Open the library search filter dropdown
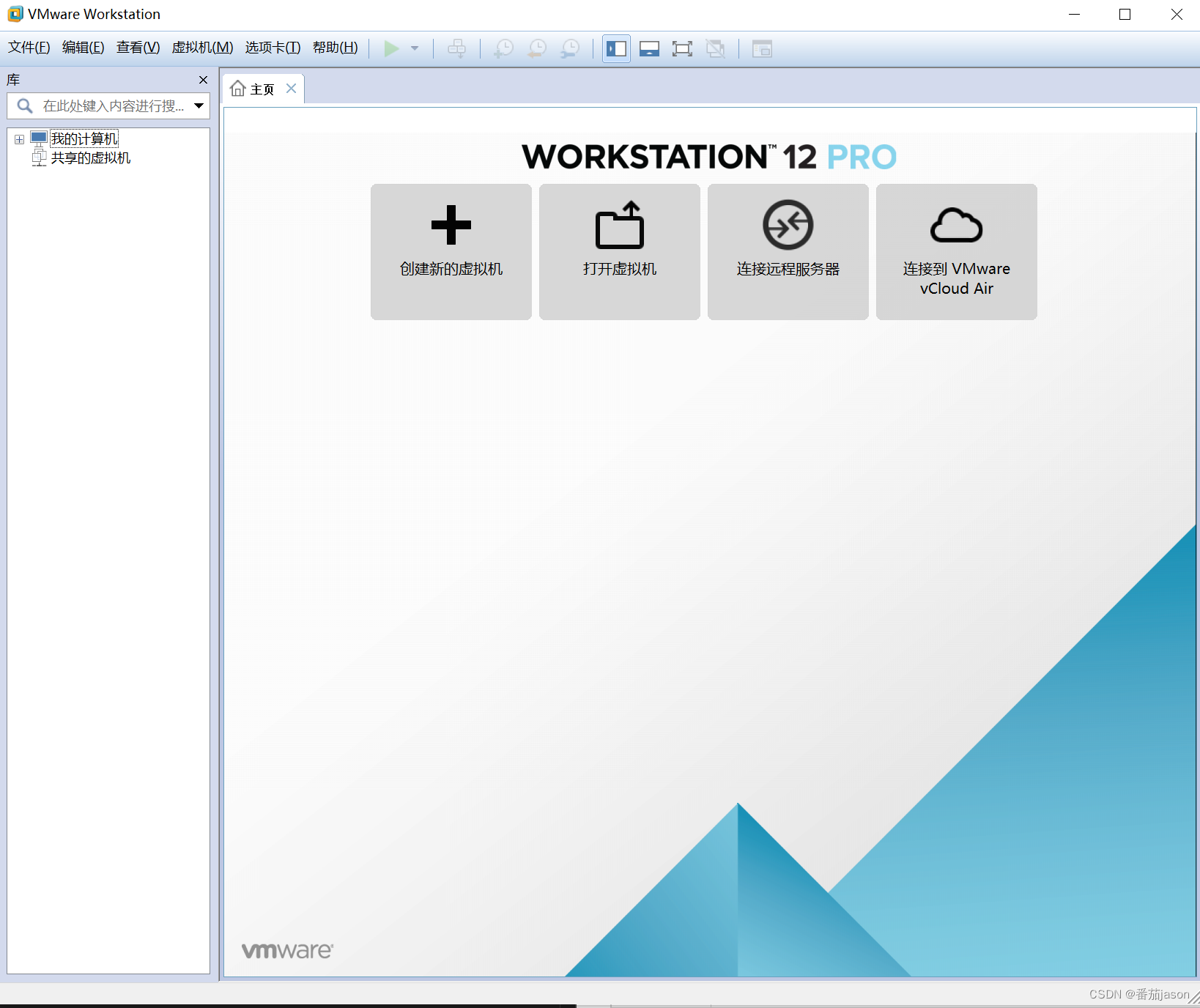Image resolution: width=1200 pixels, height=1008 pixels. tap(199, 106)
